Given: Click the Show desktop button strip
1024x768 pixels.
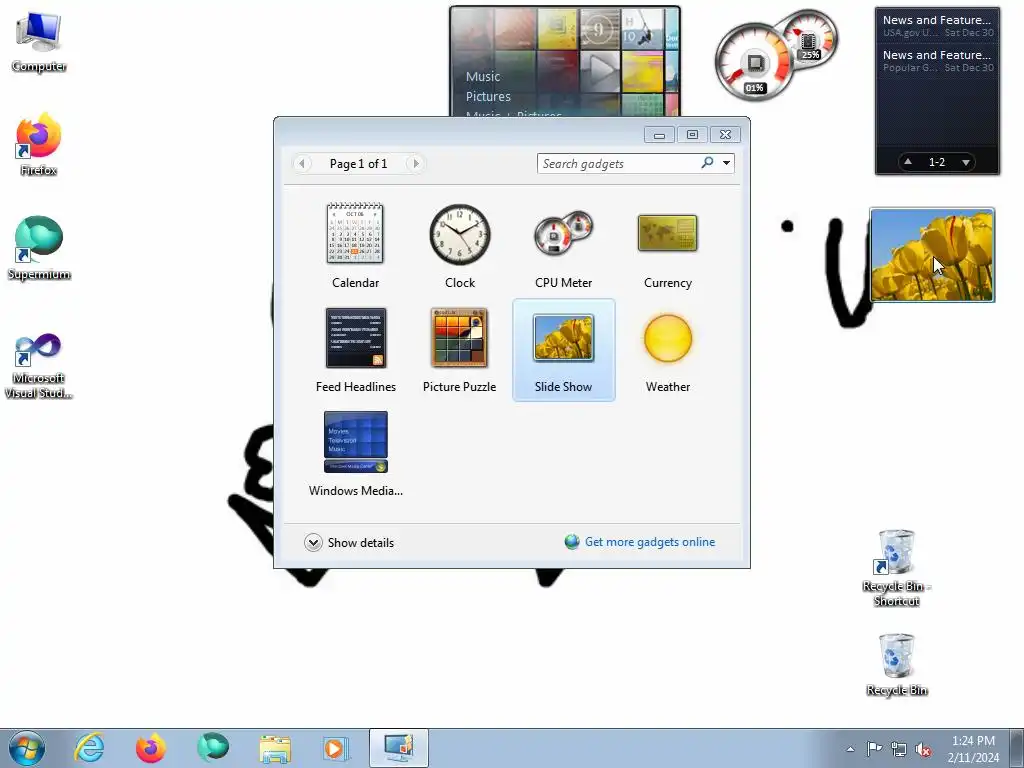Looking at the screenshot, I should (x=1017, y=748).
